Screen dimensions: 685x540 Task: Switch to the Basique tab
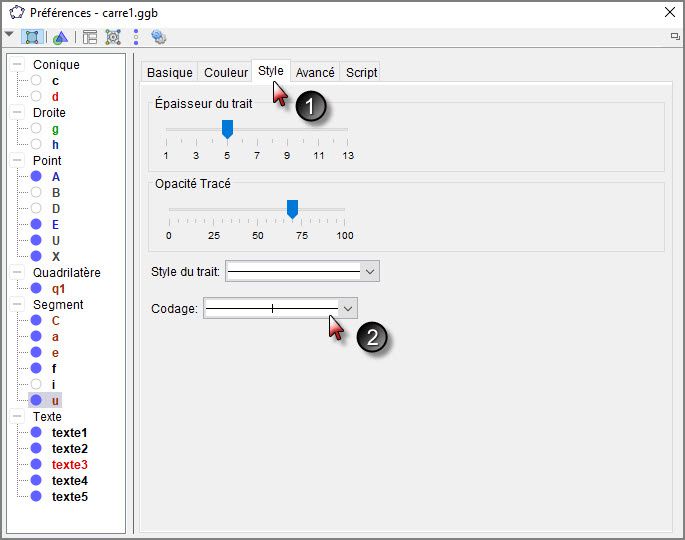[x=170, y=73]
